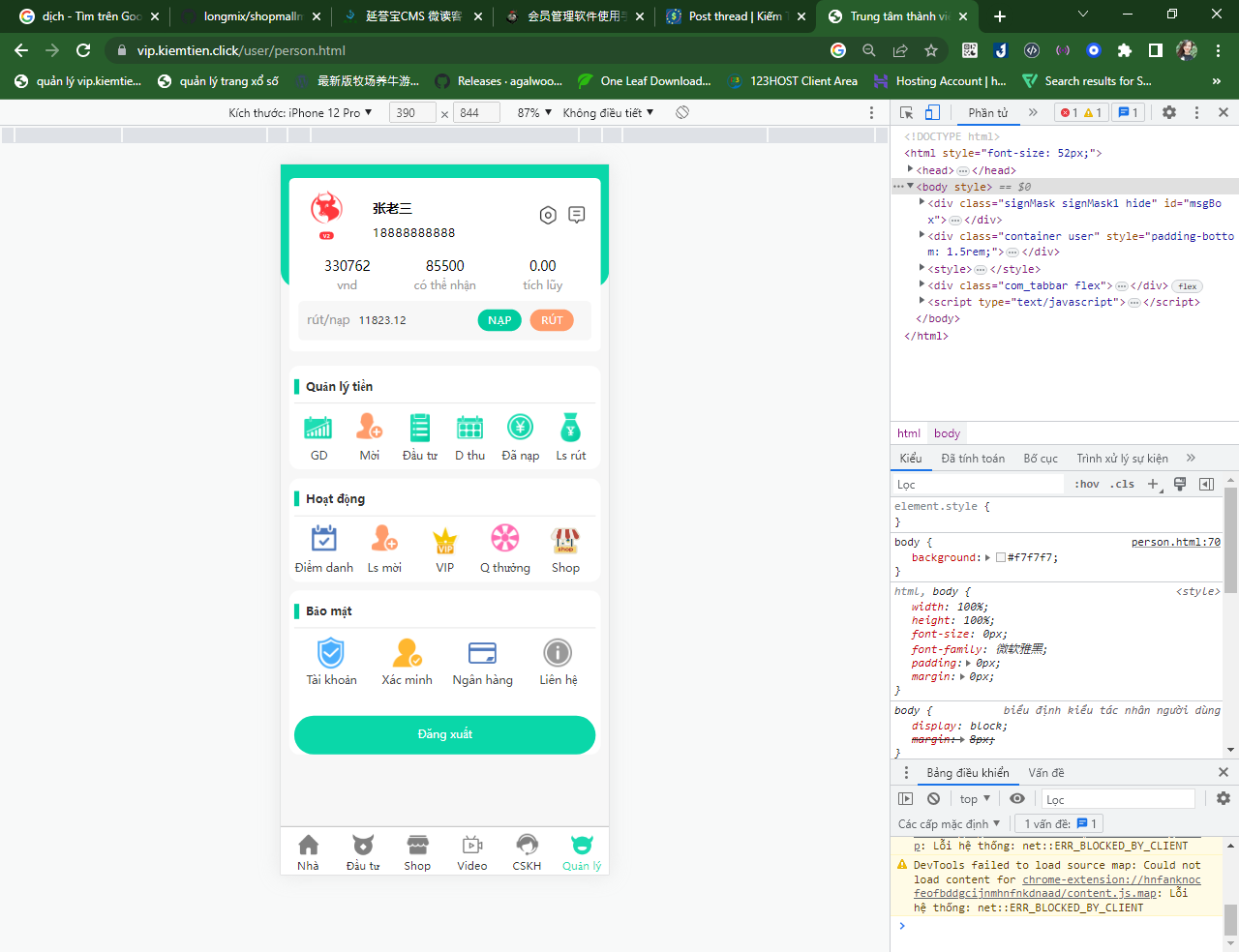This screenshot has width=1239, height=952.
Task: Open the Các cấp mặc định log levels dropdown
Action: (x=949, y=823)
